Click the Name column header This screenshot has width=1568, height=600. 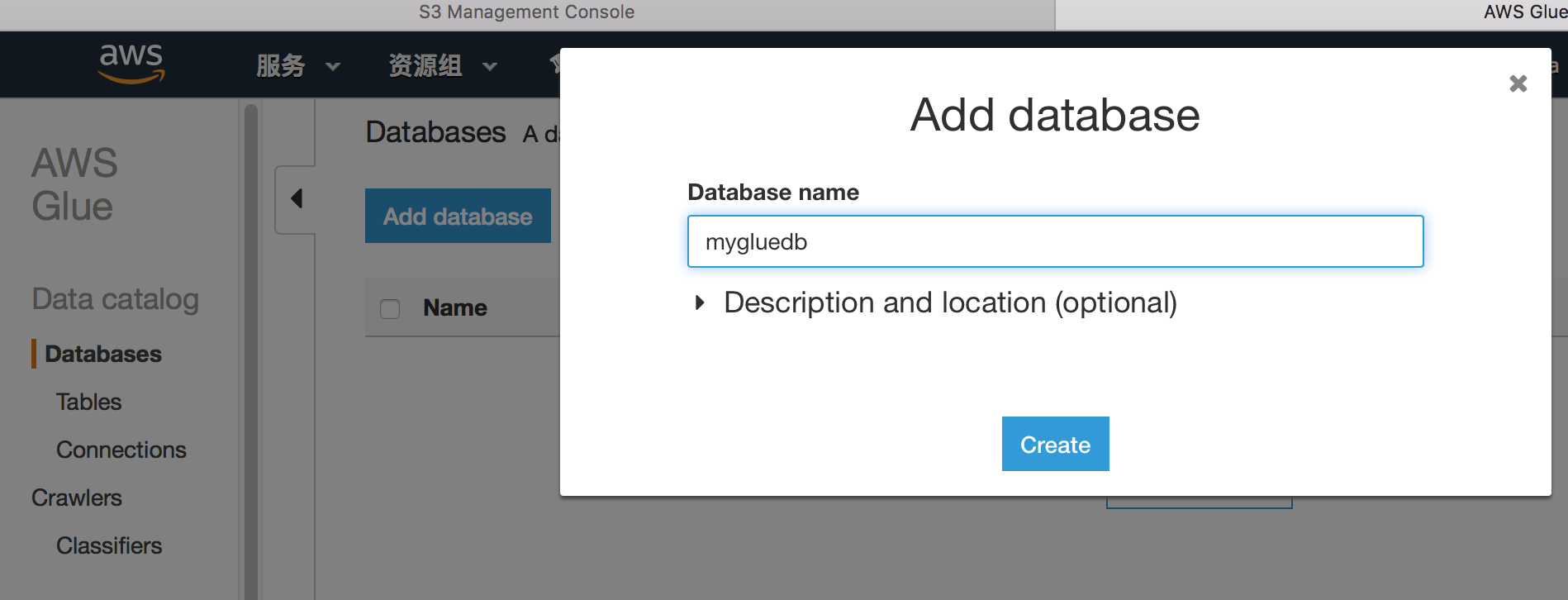455,308
